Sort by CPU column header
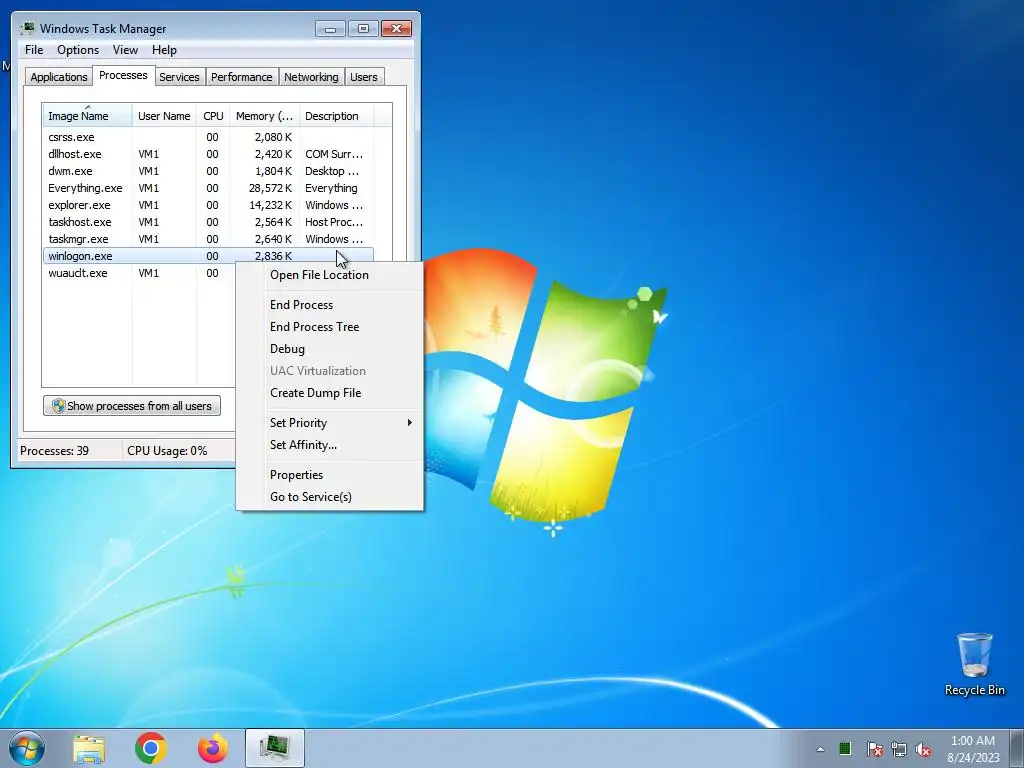Screen dimensions: 1024x768 213,116
